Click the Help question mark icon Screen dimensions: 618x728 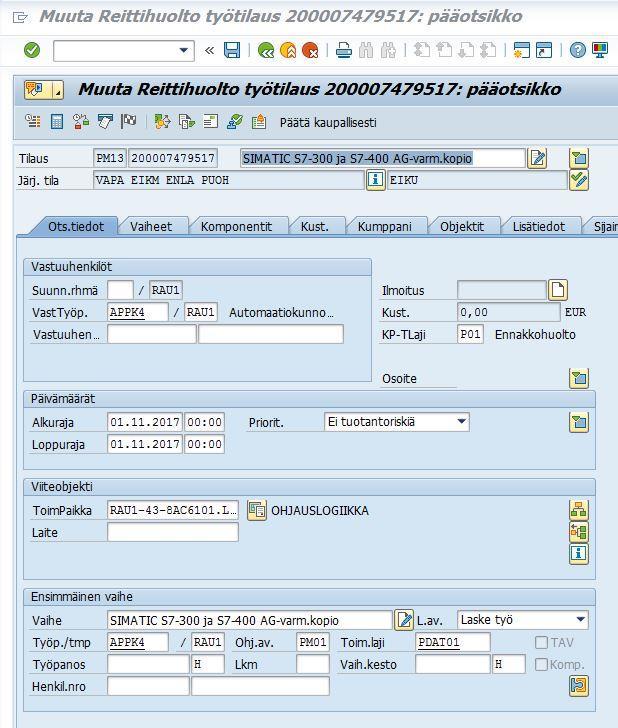click(578, 50)
